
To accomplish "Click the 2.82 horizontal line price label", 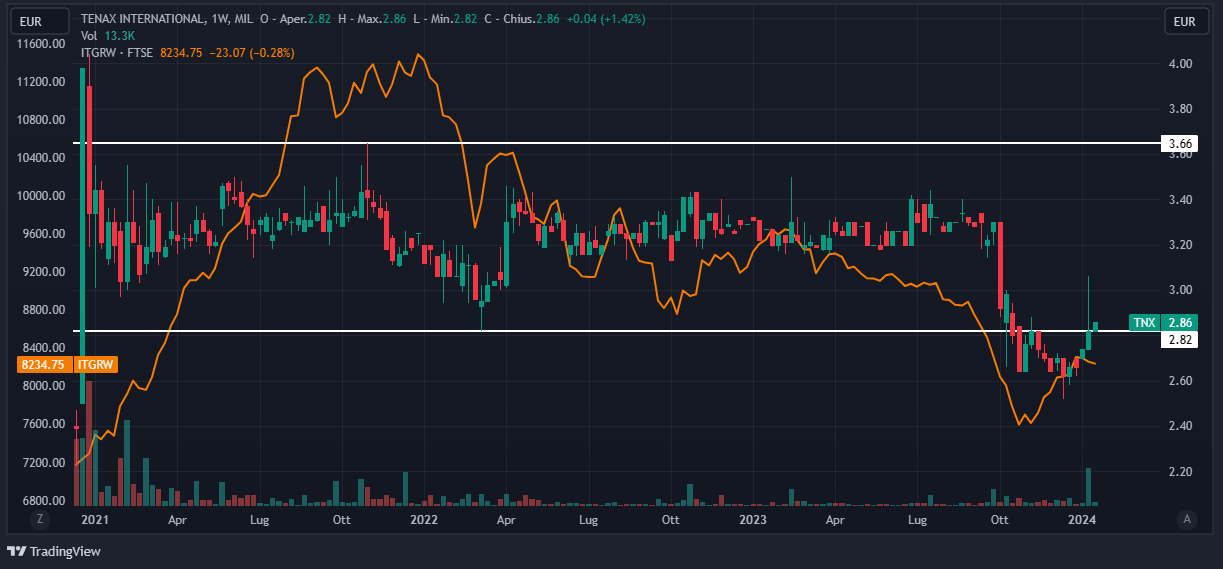I will [1179, 340].
